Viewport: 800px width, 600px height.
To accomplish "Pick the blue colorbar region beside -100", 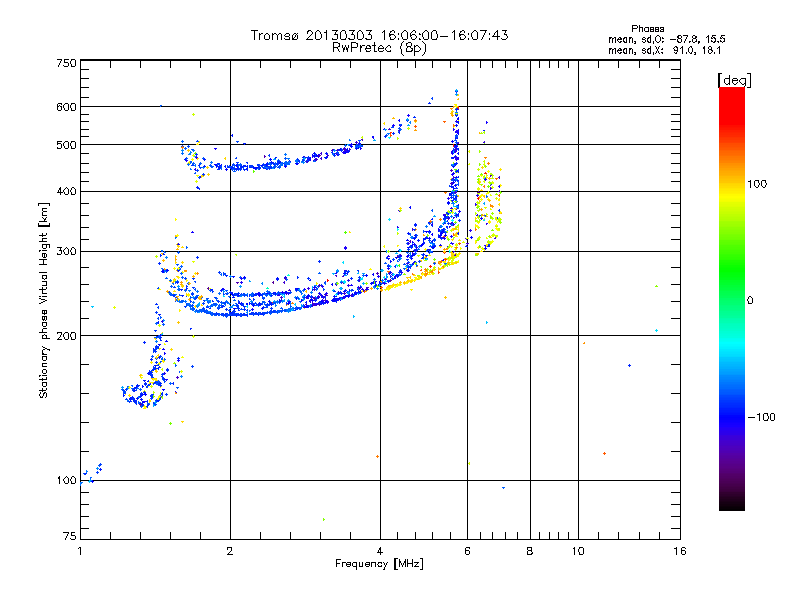I will coord(731,416).
